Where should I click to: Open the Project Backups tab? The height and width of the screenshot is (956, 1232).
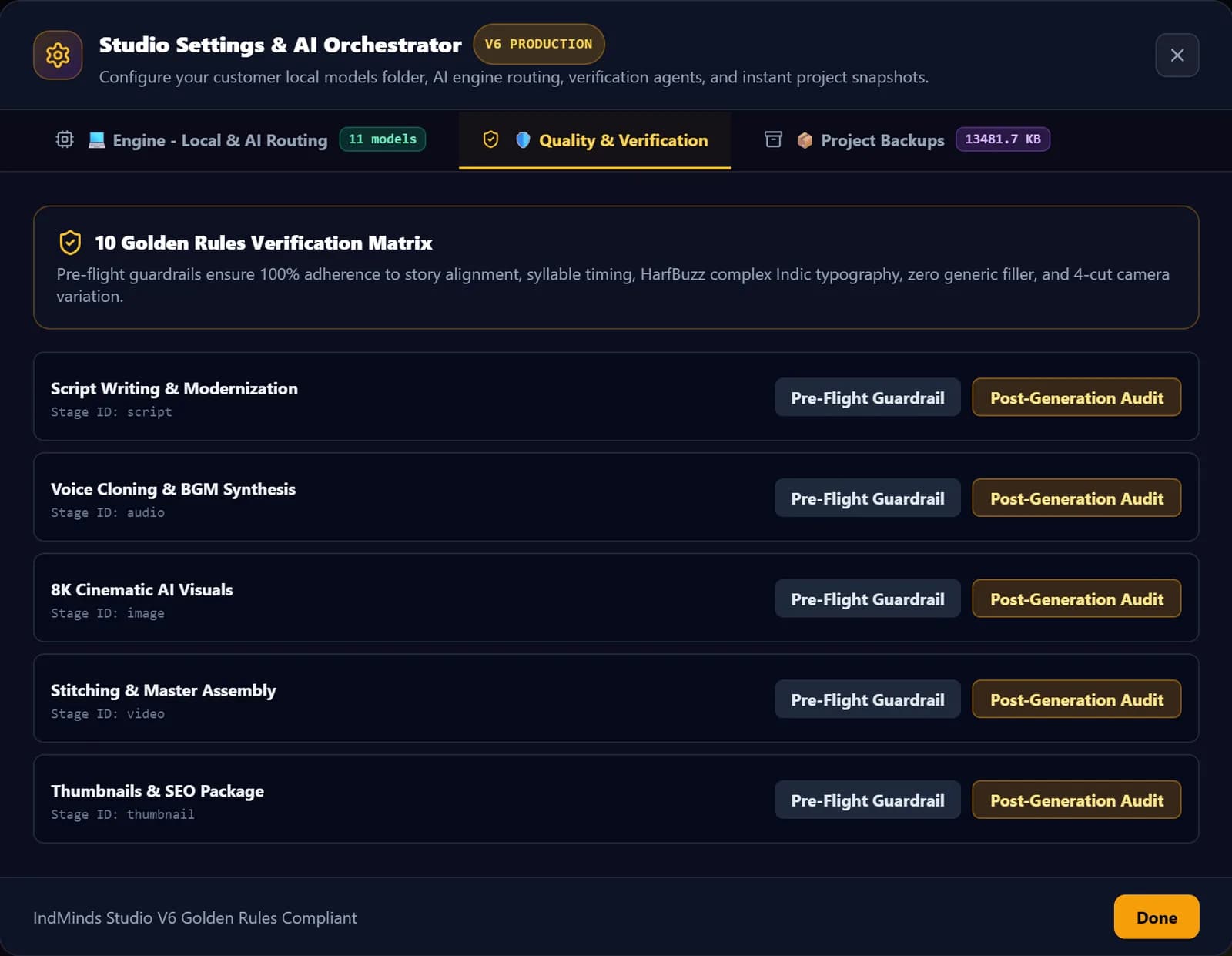click(906, 140)
